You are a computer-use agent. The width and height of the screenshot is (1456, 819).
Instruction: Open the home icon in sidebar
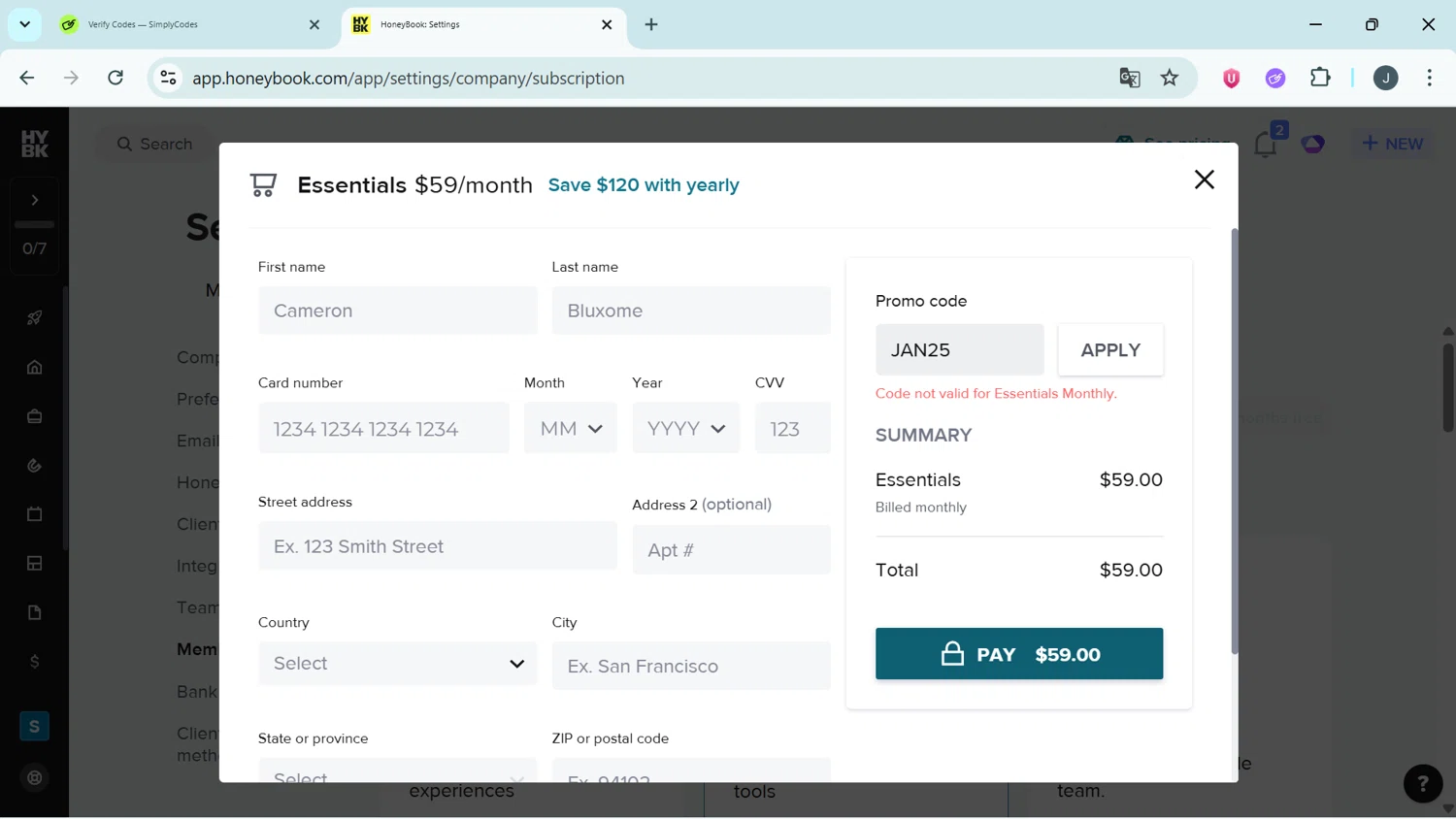tap(35, 367)
